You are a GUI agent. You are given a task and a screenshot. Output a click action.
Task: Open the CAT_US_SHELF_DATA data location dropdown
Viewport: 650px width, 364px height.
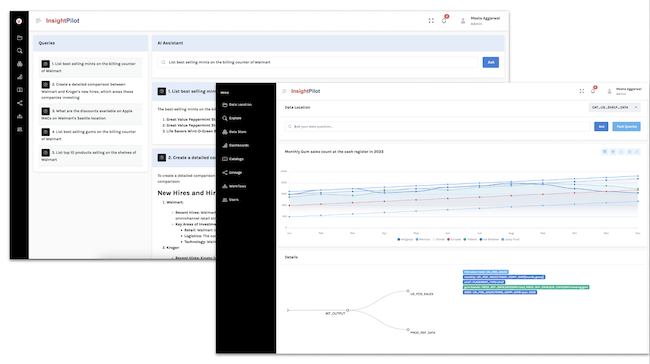[614, 107]
